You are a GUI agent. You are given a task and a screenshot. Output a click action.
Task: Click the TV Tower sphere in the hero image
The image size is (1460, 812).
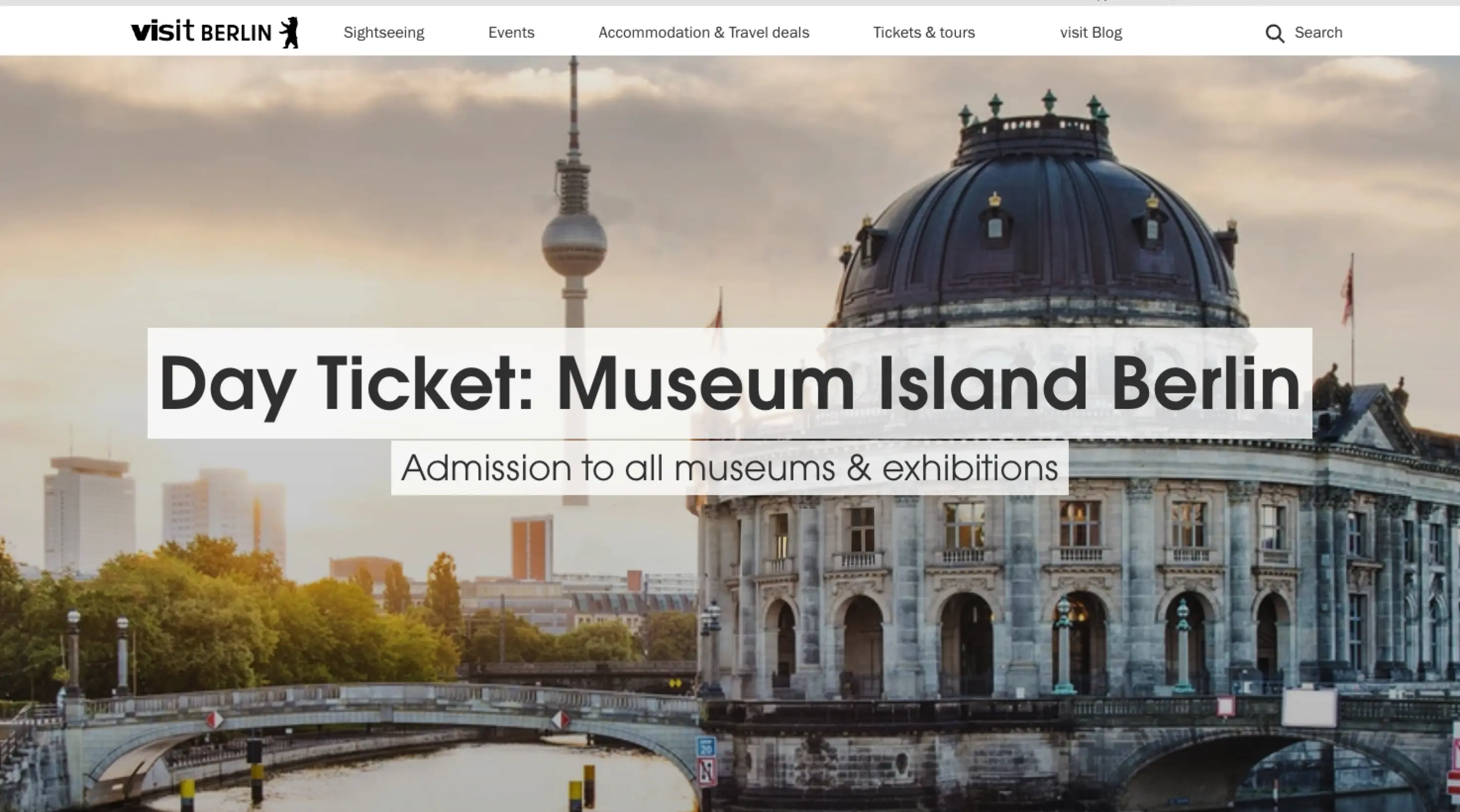574,244
